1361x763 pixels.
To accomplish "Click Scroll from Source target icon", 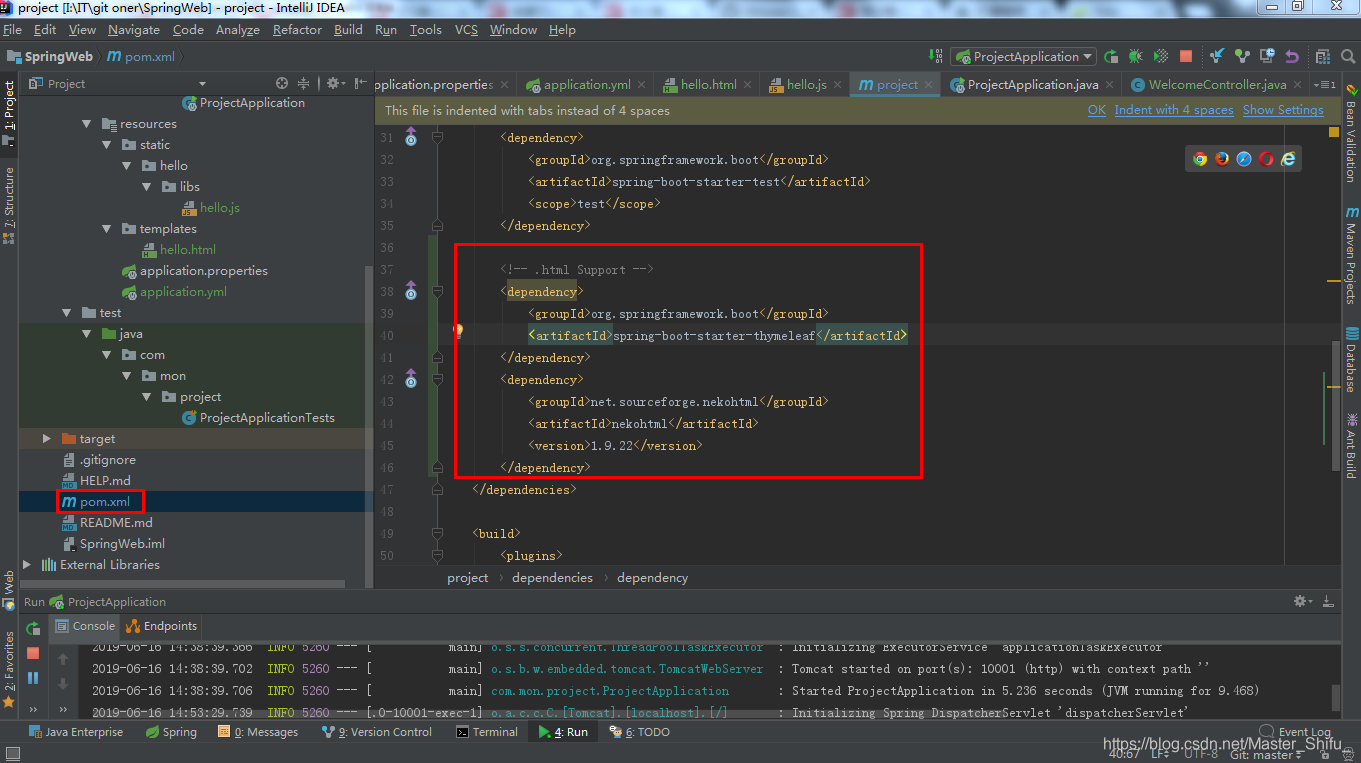I will [282, 84].
